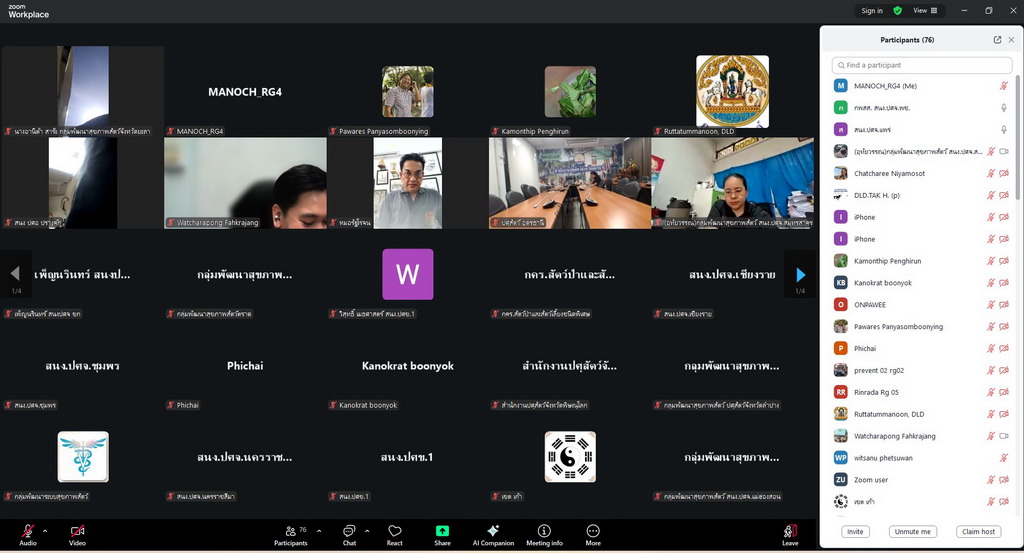Open the View layout menu
This screenshot has width=1024, height=553.
(x=924, y=11)
